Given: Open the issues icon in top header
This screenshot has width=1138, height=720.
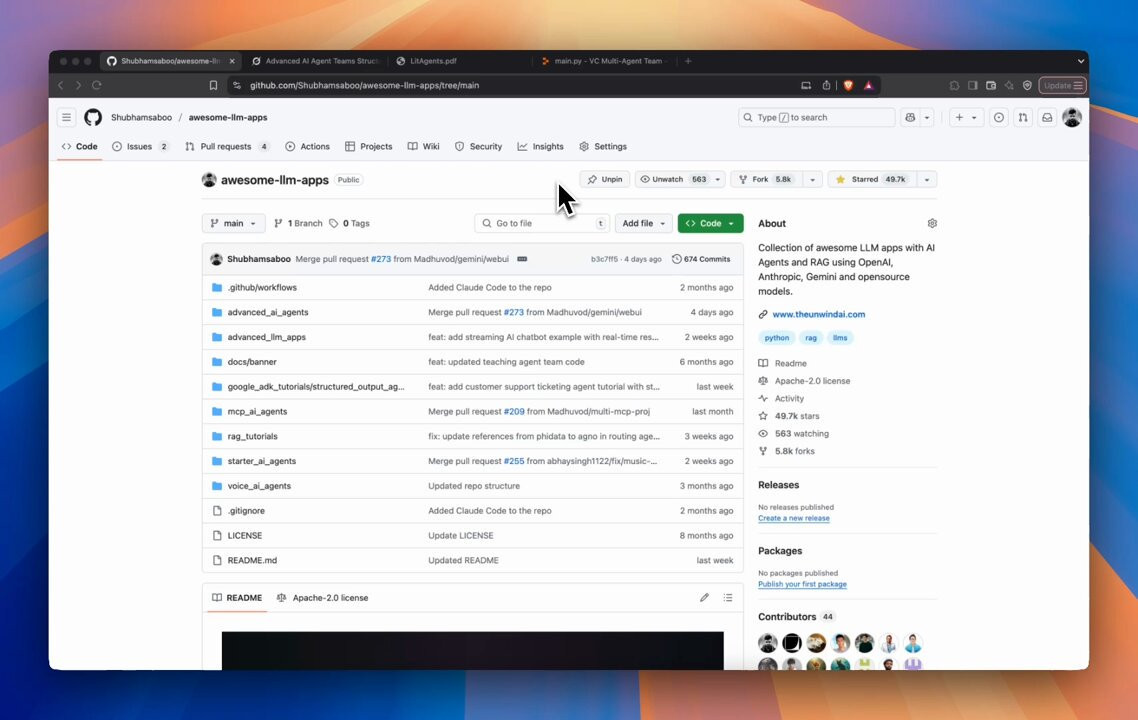Looking at the screenshot, I should (999, 117).
